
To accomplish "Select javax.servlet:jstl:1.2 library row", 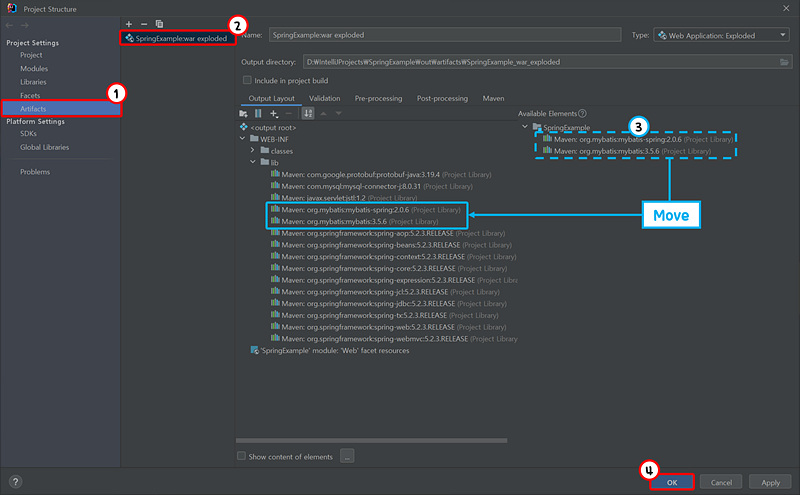I will [344, 197].
